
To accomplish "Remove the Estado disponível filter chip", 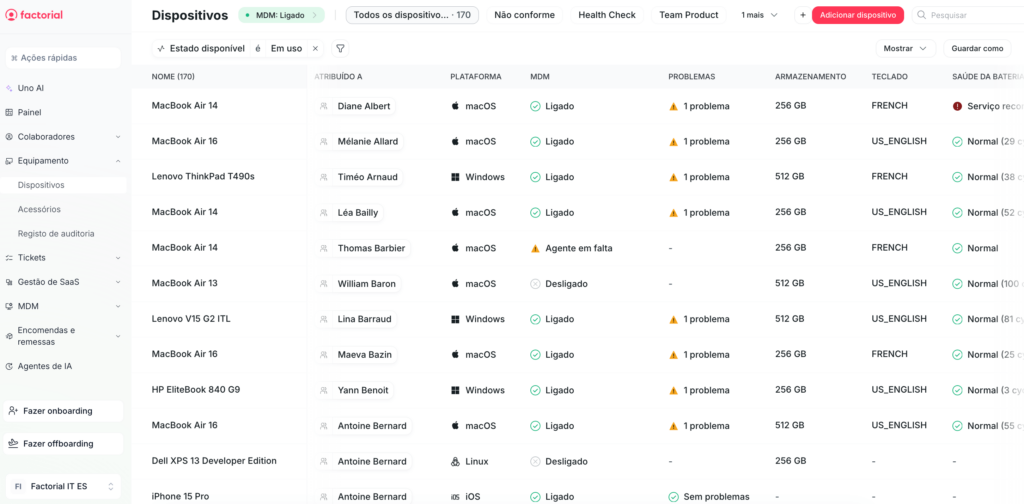I will 315,48.
